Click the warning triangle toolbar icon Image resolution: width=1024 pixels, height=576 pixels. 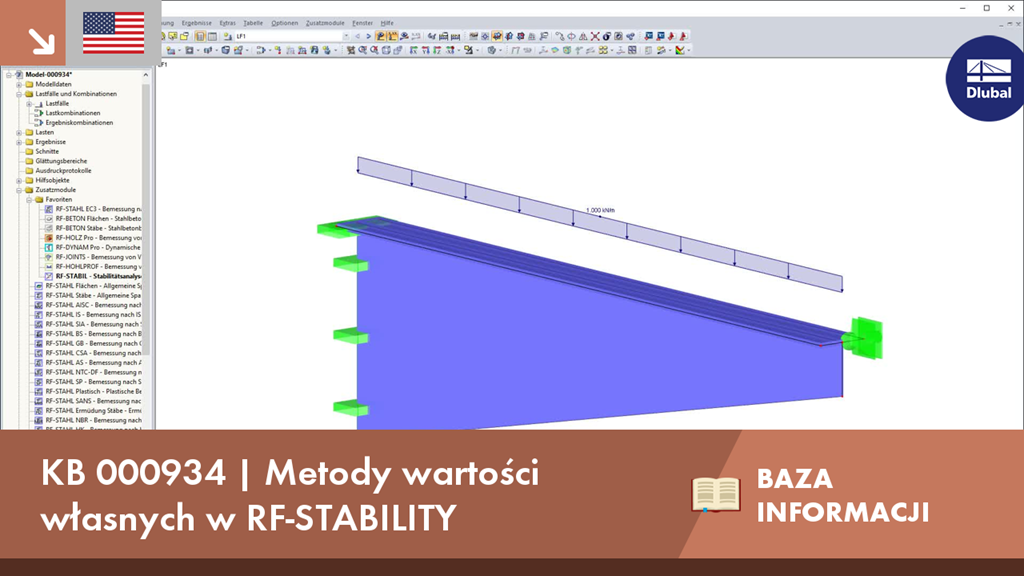tap(583, 36)
